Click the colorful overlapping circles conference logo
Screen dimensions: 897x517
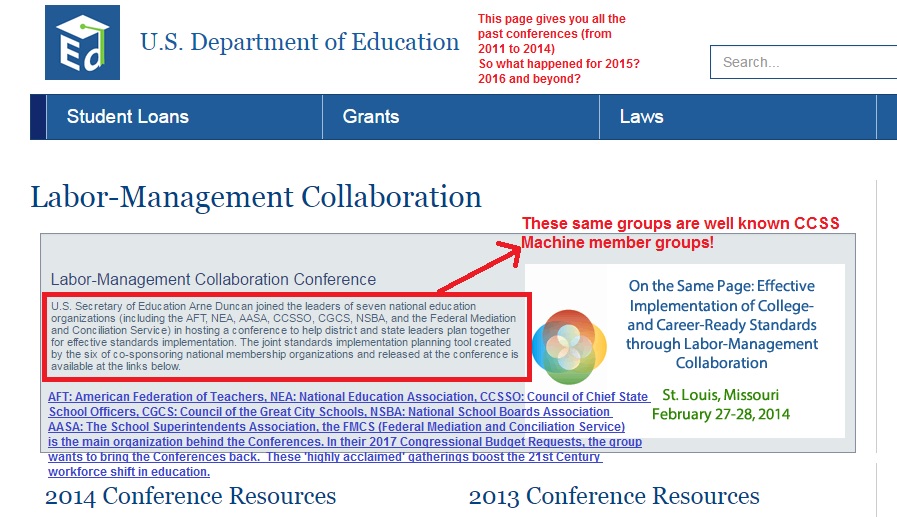point(569,347)
